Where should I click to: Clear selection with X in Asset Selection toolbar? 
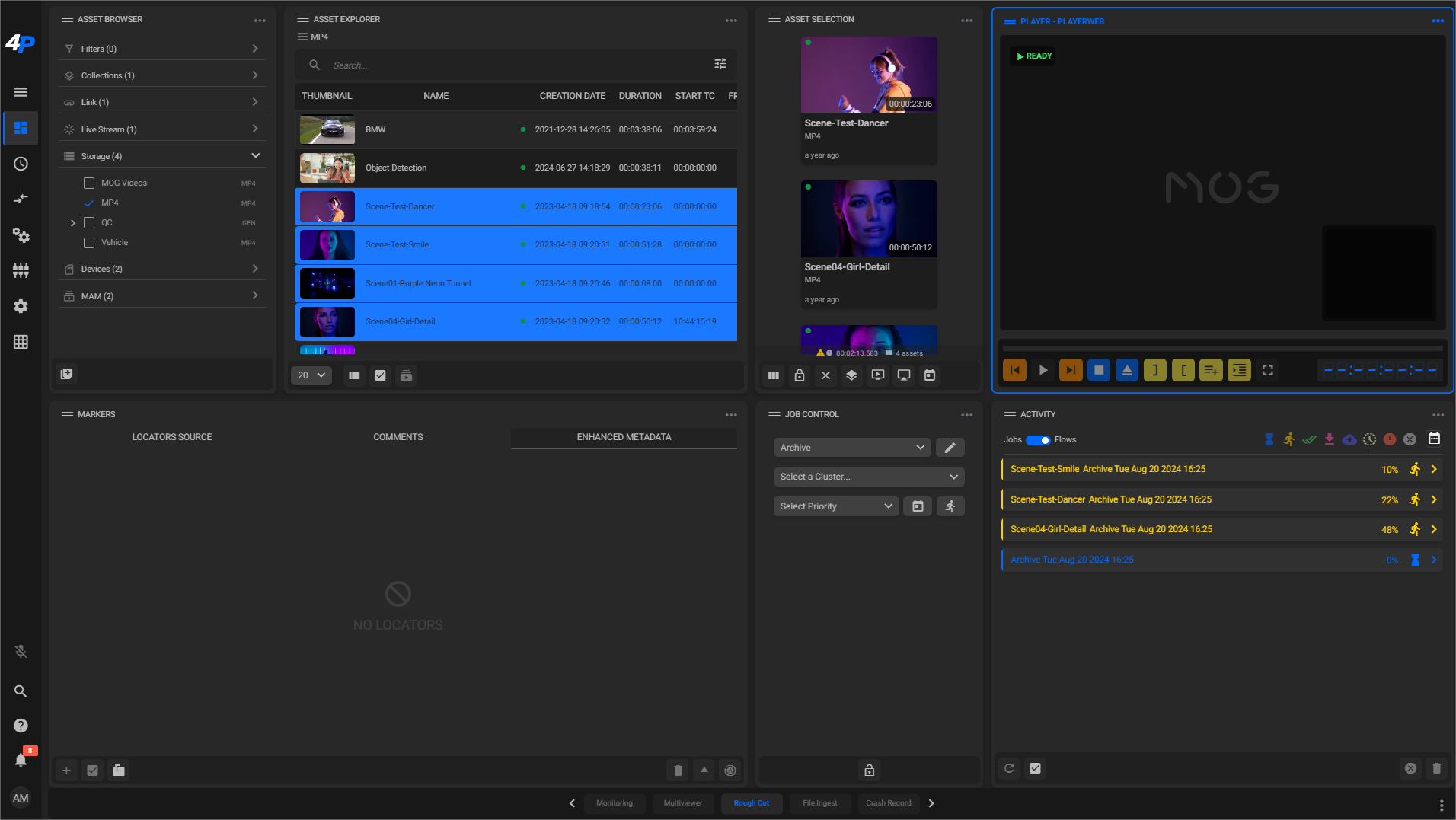(x=825, y=375)
